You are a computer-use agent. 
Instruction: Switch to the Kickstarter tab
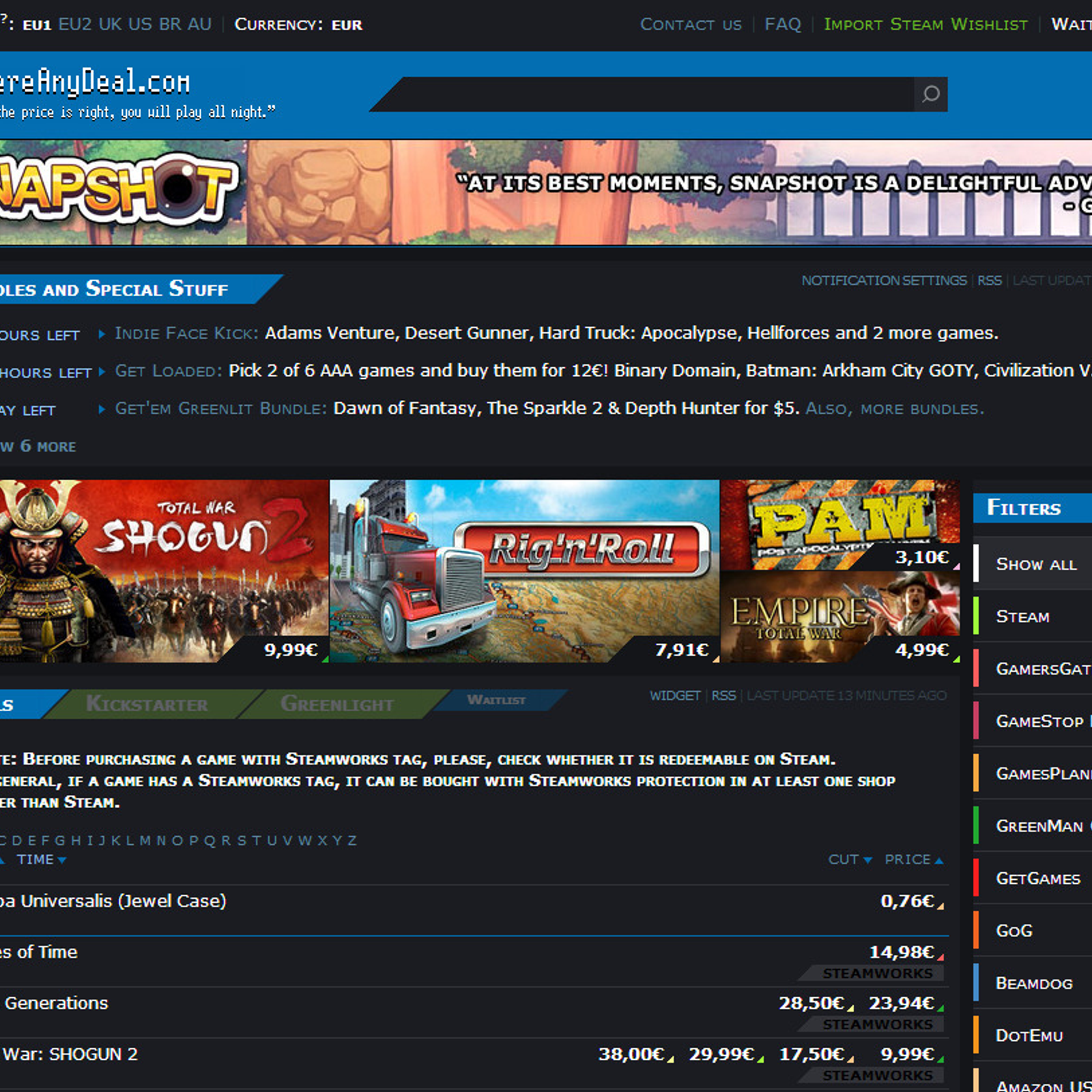(147, 704)
